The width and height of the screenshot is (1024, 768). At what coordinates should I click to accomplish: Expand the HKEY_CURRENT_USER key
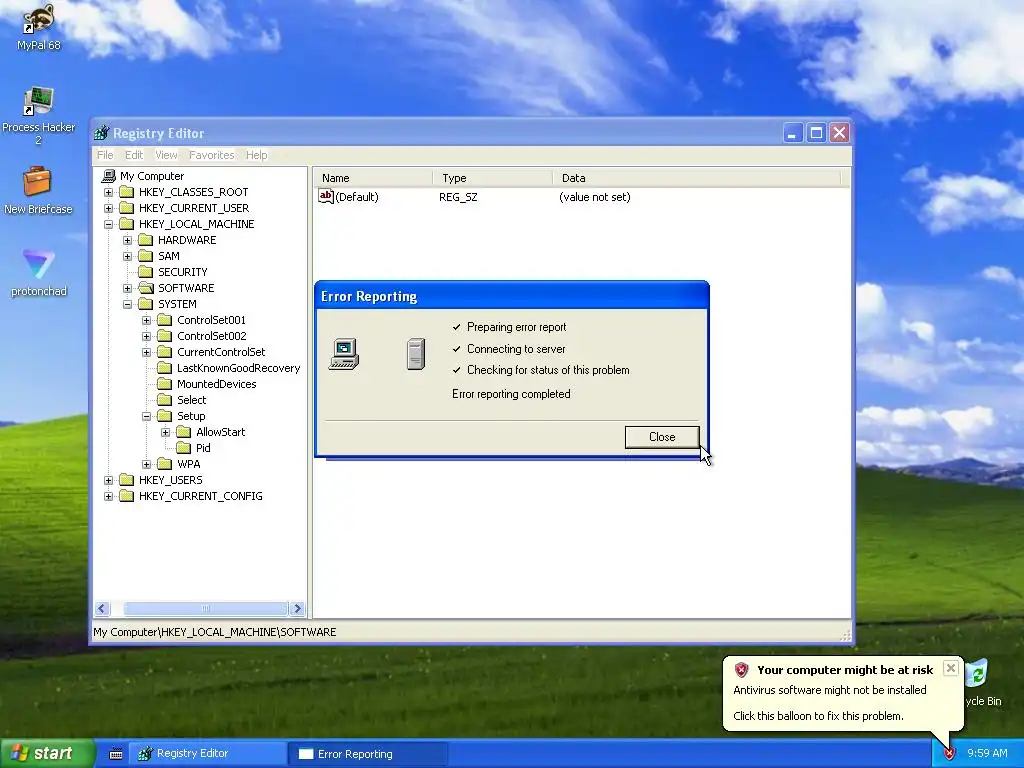pyautogui.click(x=108, y=208)
